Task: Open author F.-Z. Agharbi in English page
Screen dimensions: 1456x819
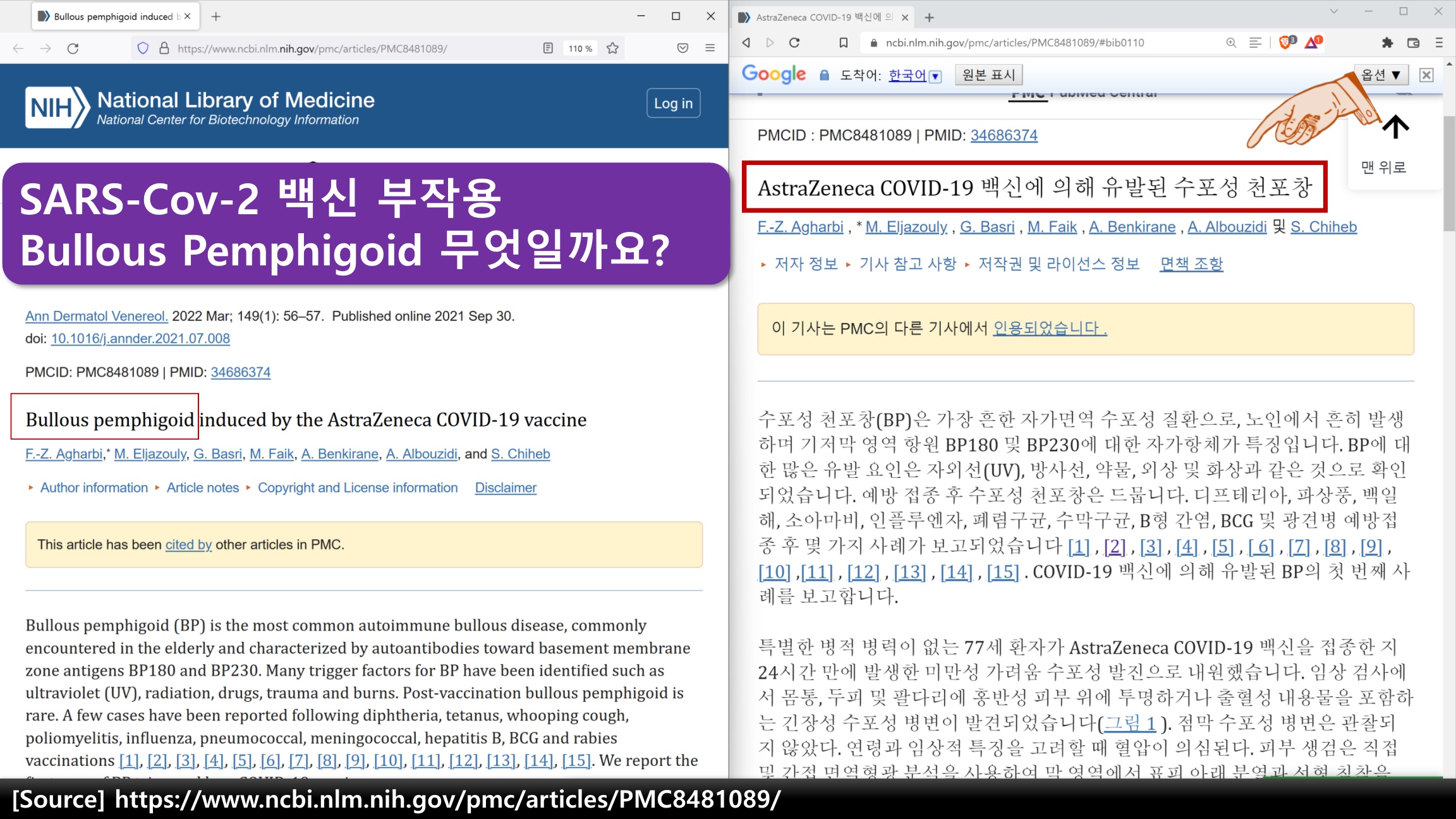Action: pyautogui.click(x=64, y=454)
